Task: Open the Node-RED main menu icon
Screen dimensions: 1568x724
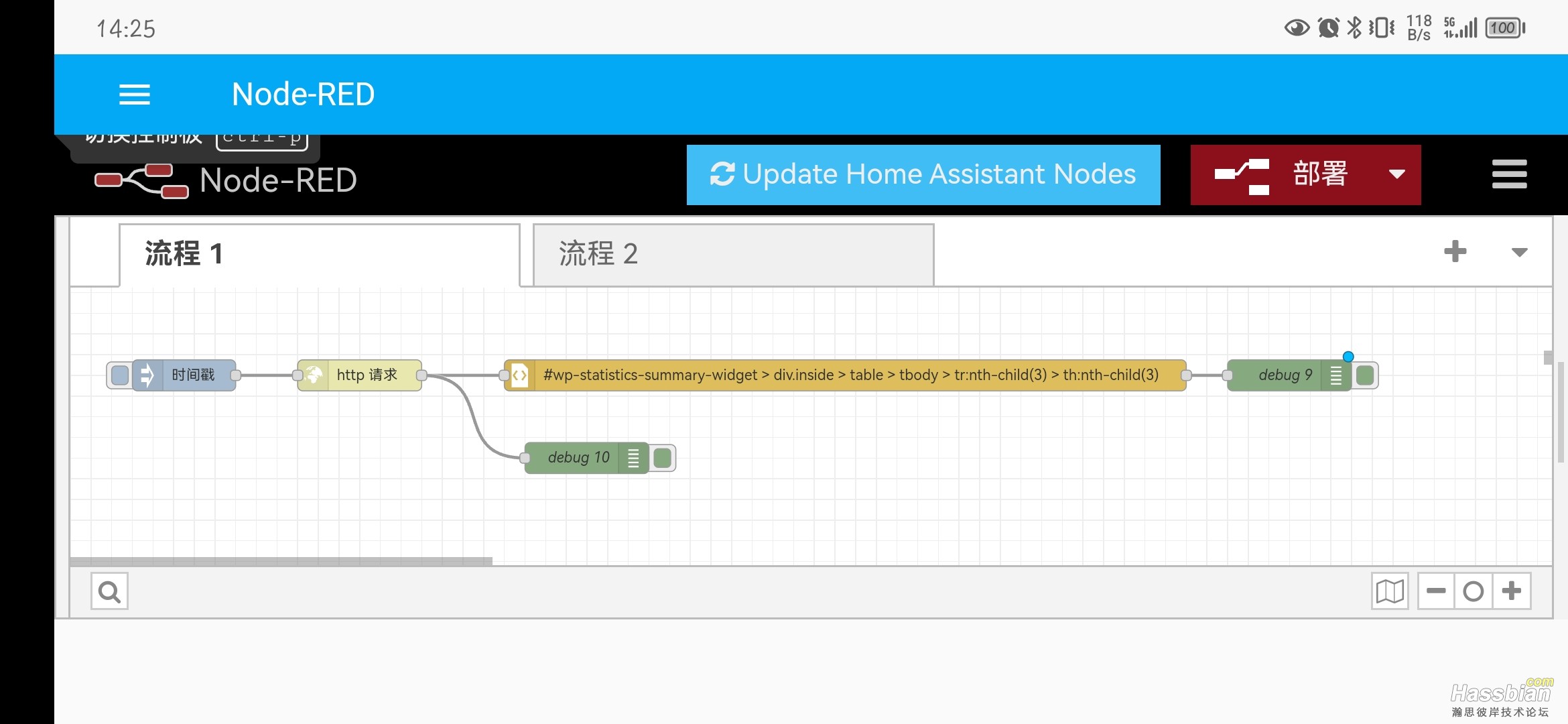Action: coord(1509,174)
